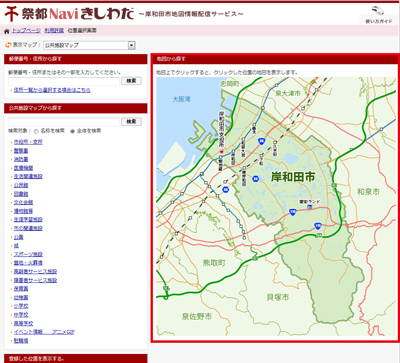Viewport: 400px width, 363px height.
Task: Focus the public facility search input field
Action: click(64, 122)
